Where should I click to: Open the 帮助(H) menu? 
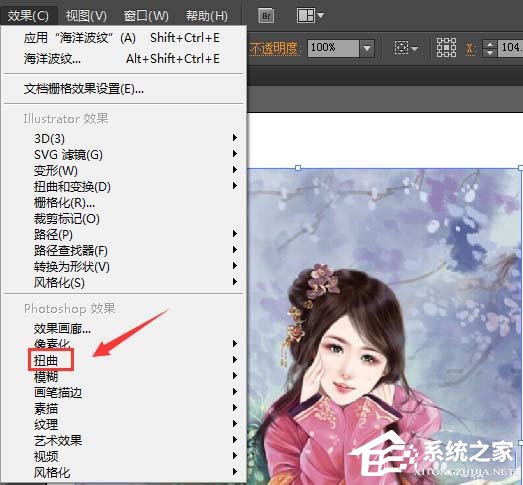click(x=207, y=16)
